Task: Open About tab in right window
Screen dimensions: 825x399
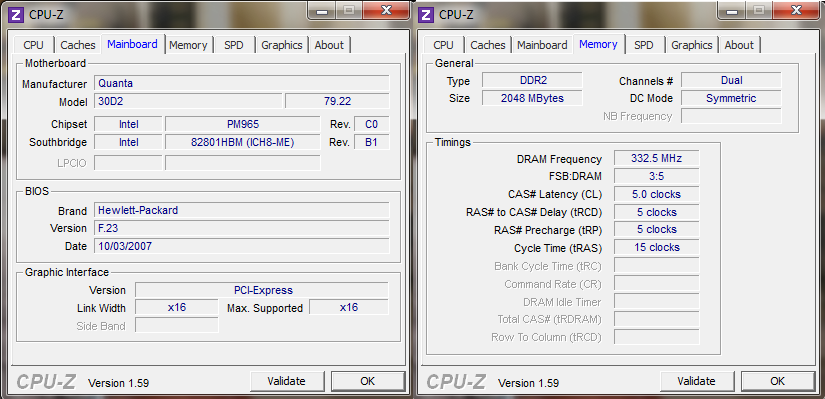Action: click(739, 45)
